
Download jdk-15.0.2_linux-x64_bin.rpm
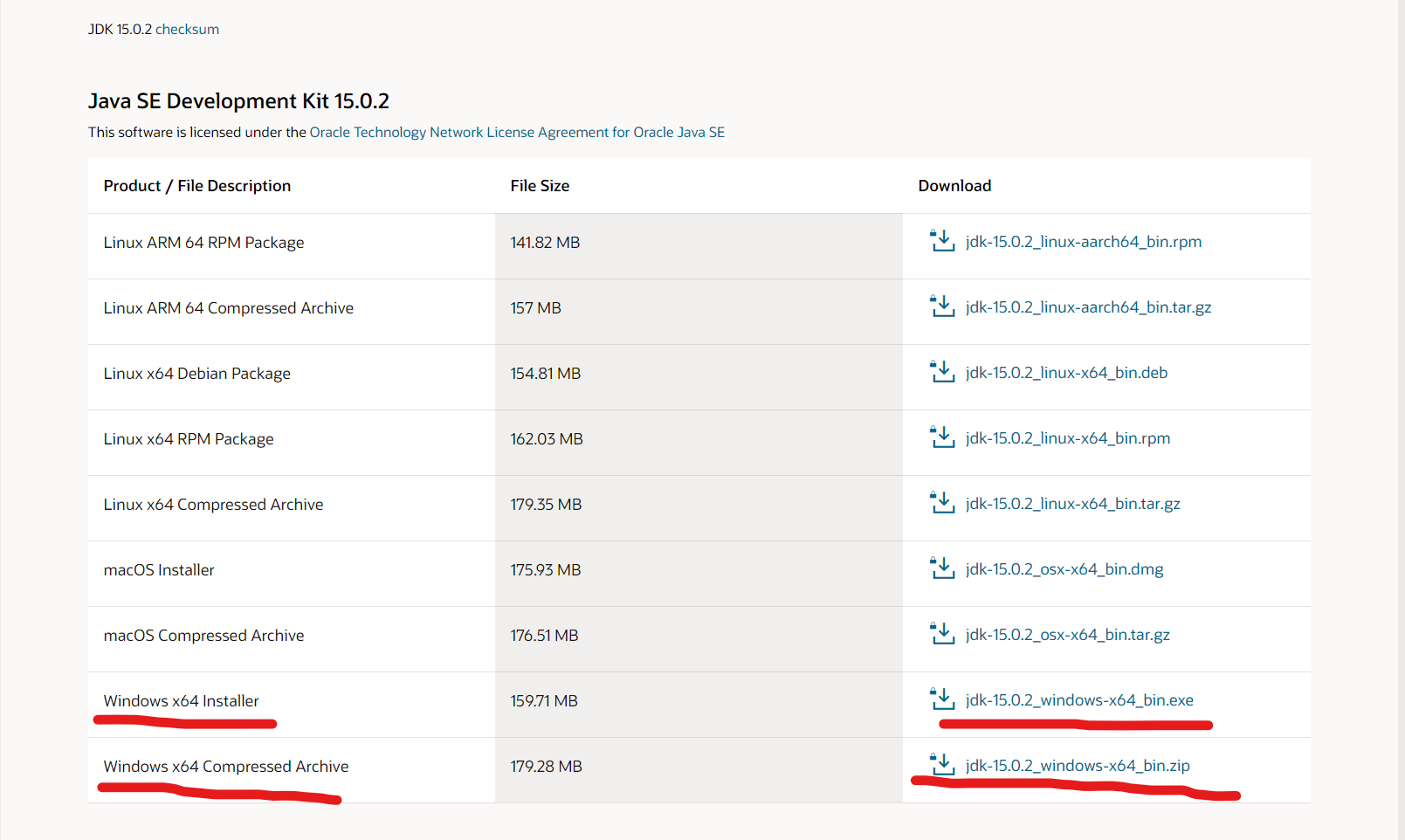(1068, 438)
